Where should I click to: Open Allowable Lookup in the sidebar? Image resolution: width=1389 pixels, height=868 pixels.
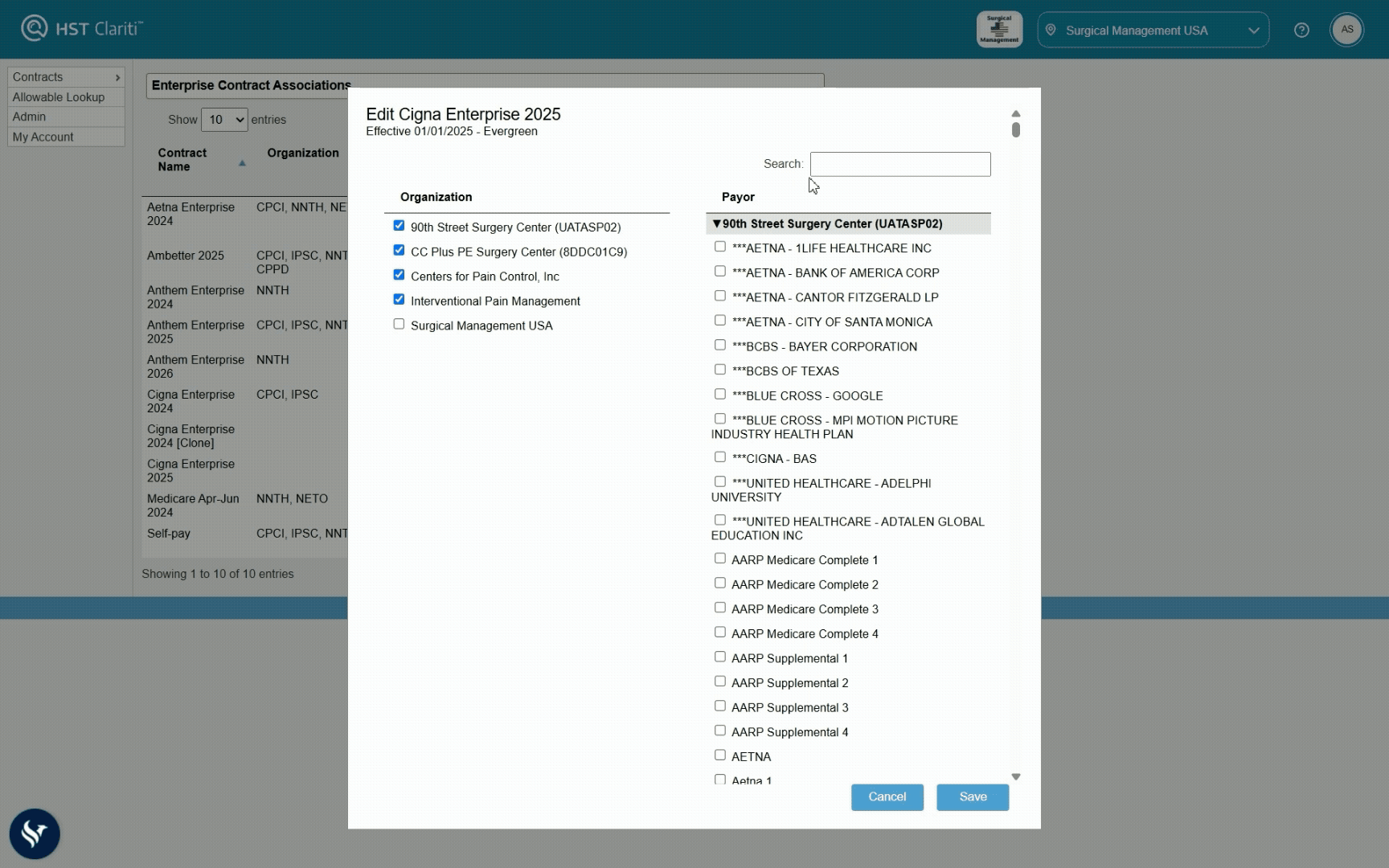pos(66,97)
